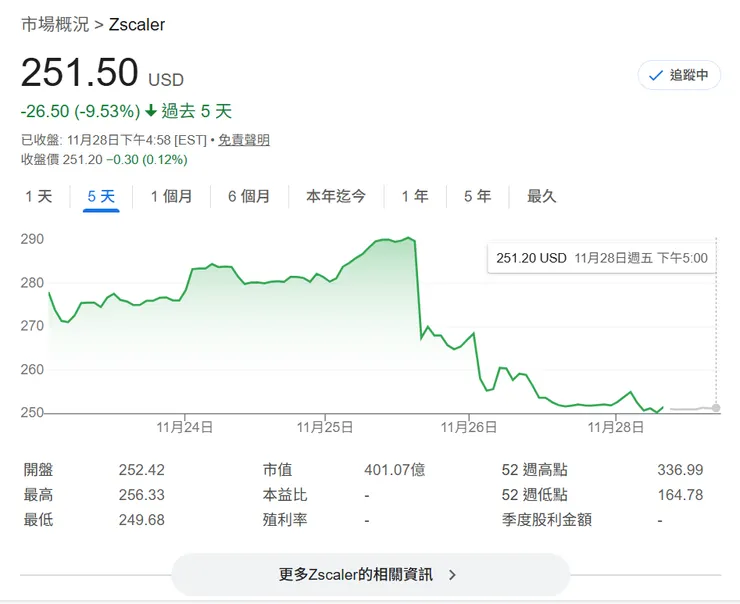Select the 5 天 range tab
Screen dimensions: 740x604
pyautogui.click(x=101, y=196)
